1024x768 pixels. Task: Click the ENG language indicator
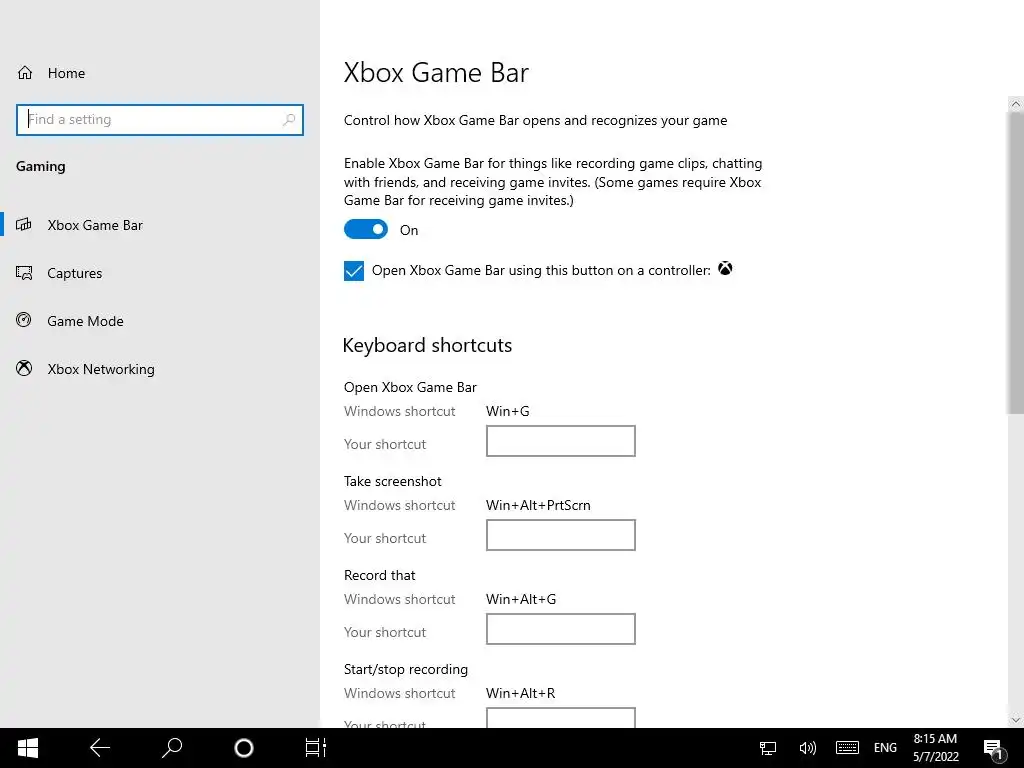click(885, 748)
